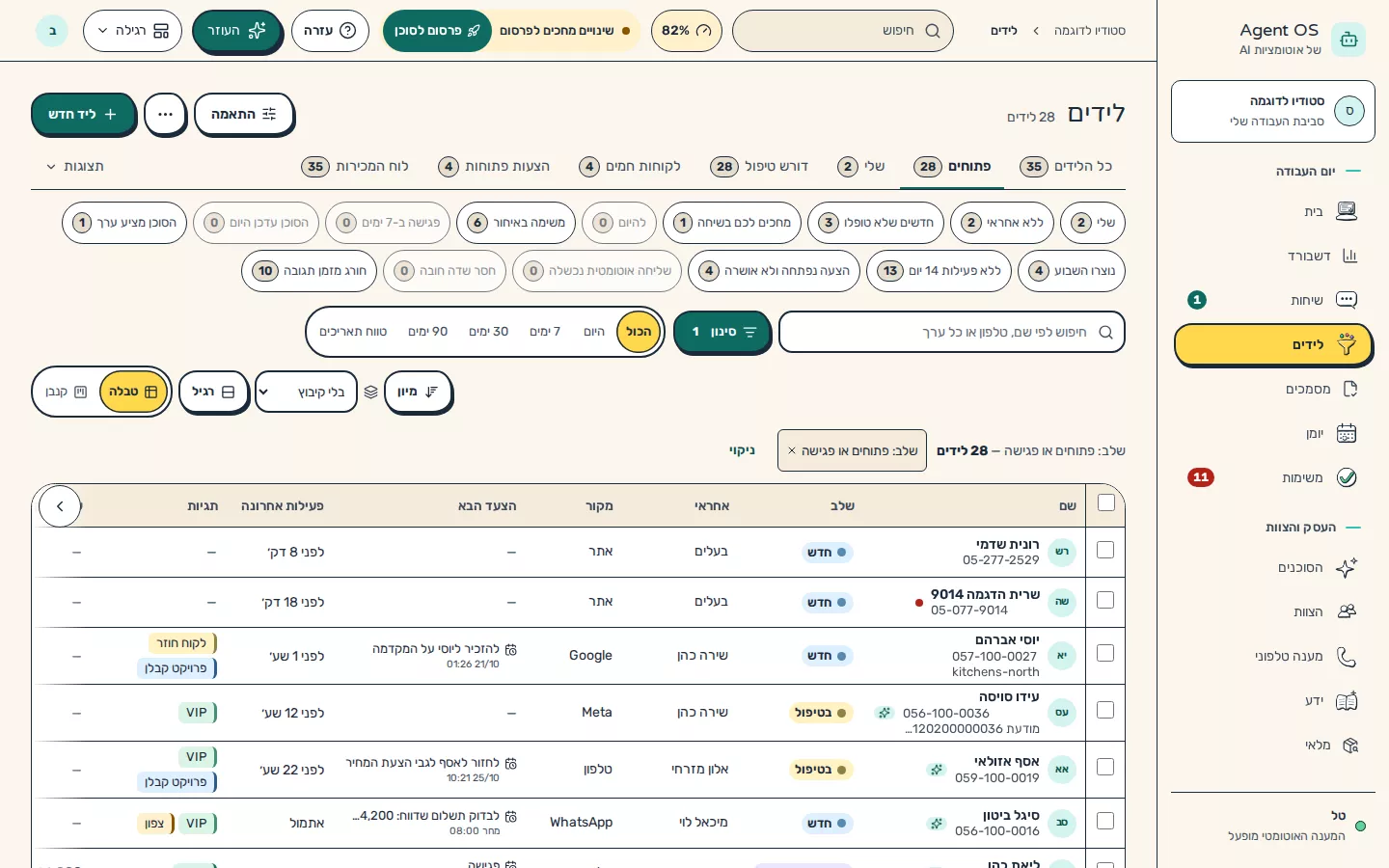Image resolution: width=1389 pixels, height=868 pixels.
Task: Click the ליד חדש new lead button
Action: pos(82,114)
